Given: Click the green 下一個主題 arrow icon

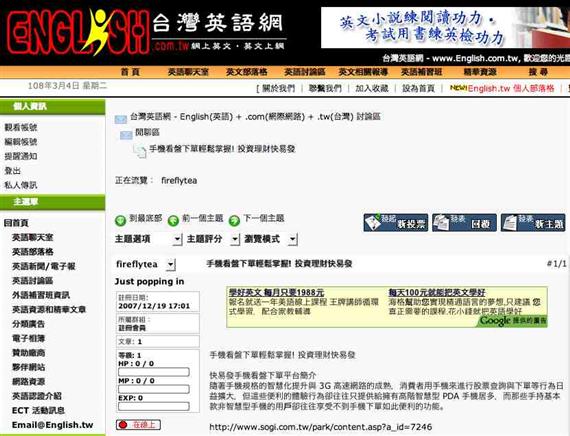Looking at the screenshot, I should tap(234, 220).
